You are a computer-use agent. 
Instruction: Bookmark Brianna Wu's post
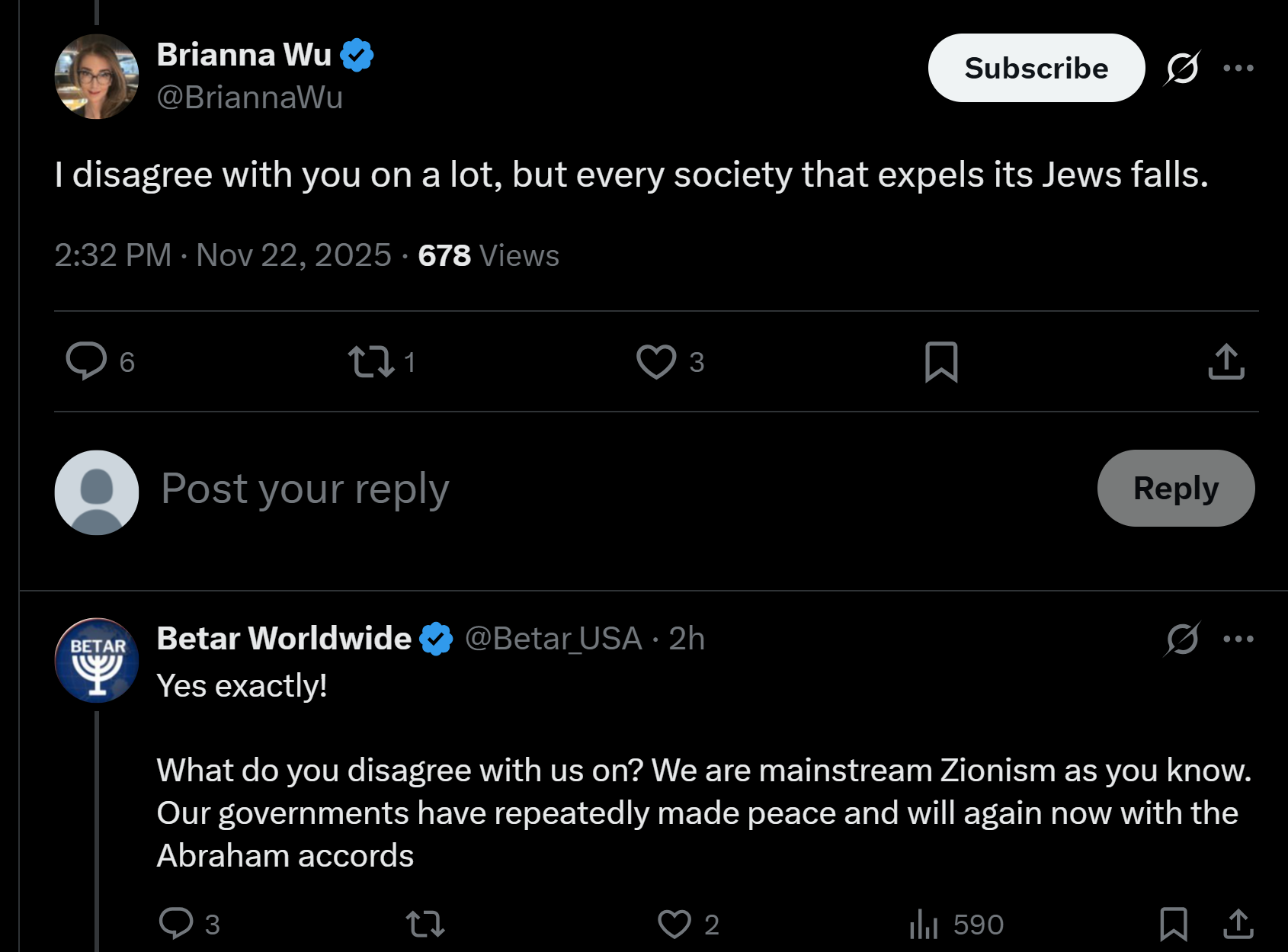coord(941,361)
